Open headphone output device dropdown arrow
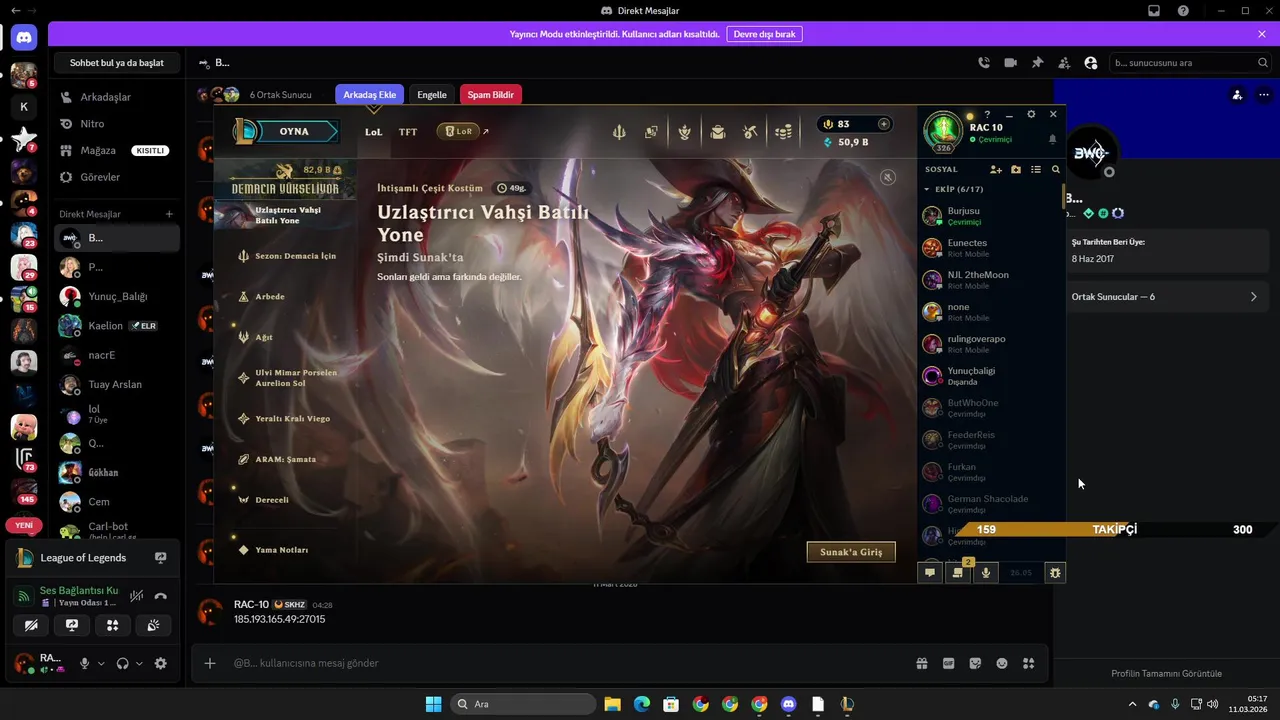Screen dimensions: 1280x720 click(139, 663)
